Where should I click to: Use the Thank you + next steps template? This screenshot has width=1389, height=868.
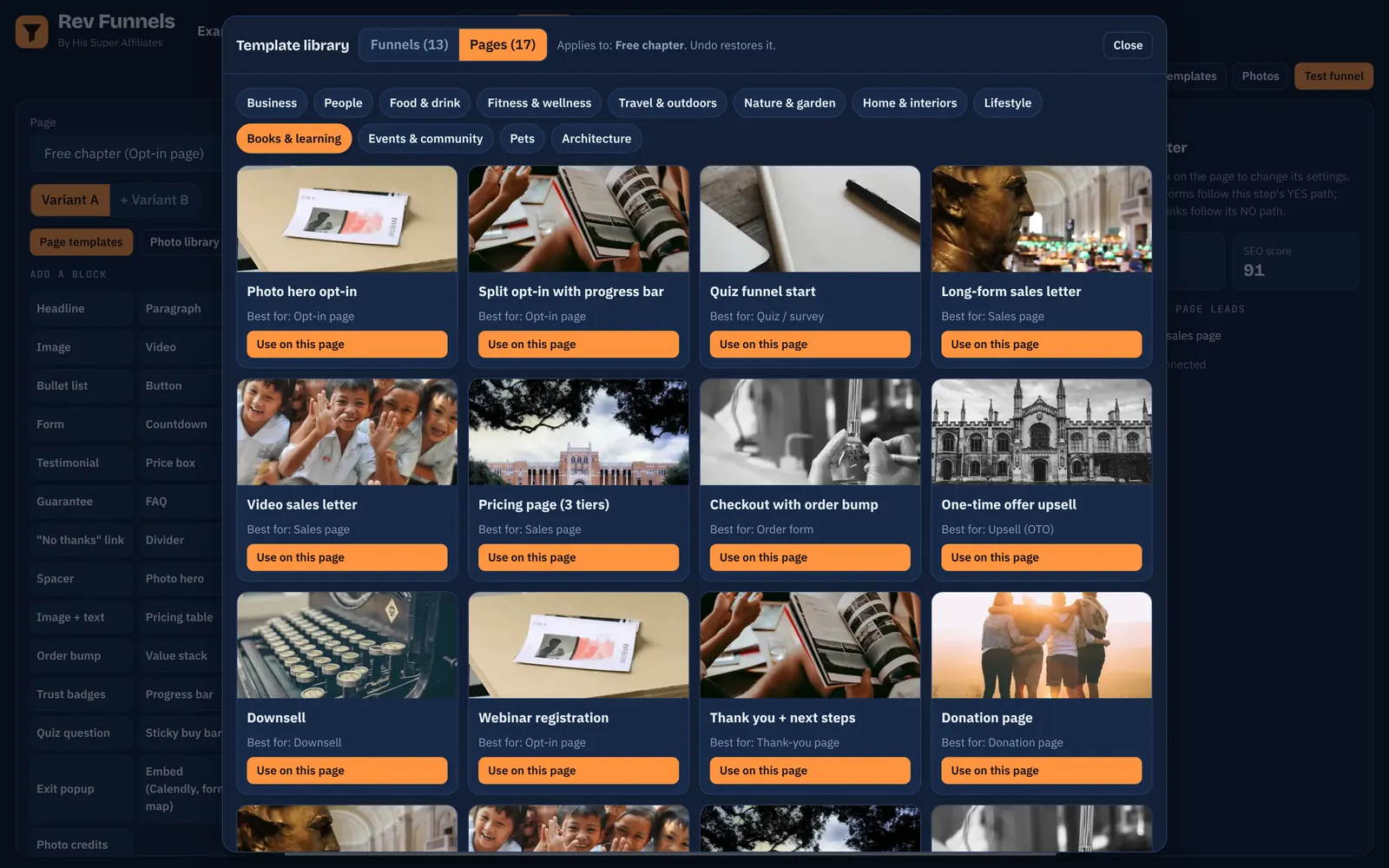pyautogui.click(x=810, y=771)
